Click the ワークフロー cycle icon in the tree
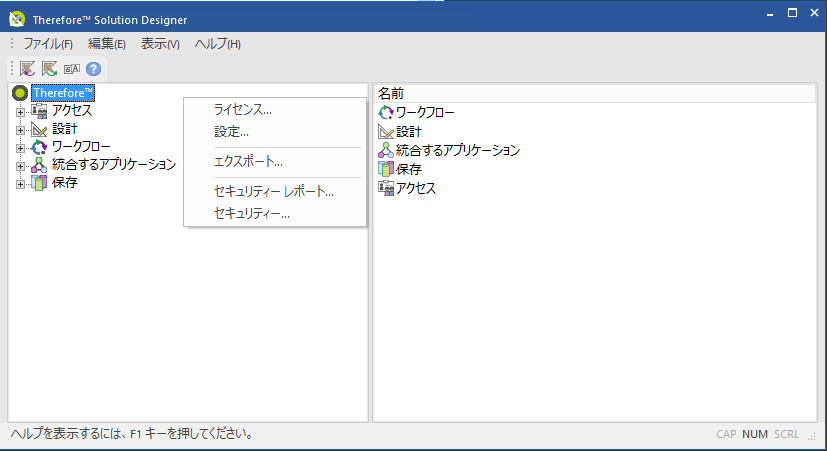The height and width of the screenshot is (451, 827). tap(39, 147)
